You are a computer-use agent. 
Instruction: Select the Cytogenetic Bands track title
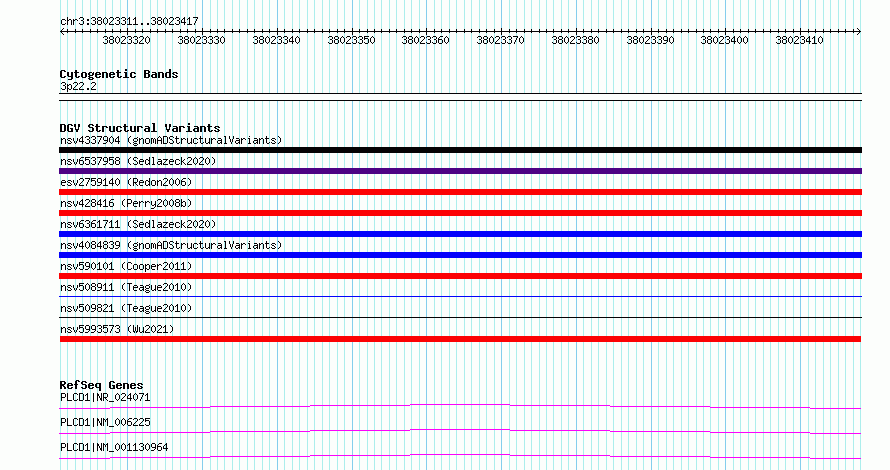(119, 74)
